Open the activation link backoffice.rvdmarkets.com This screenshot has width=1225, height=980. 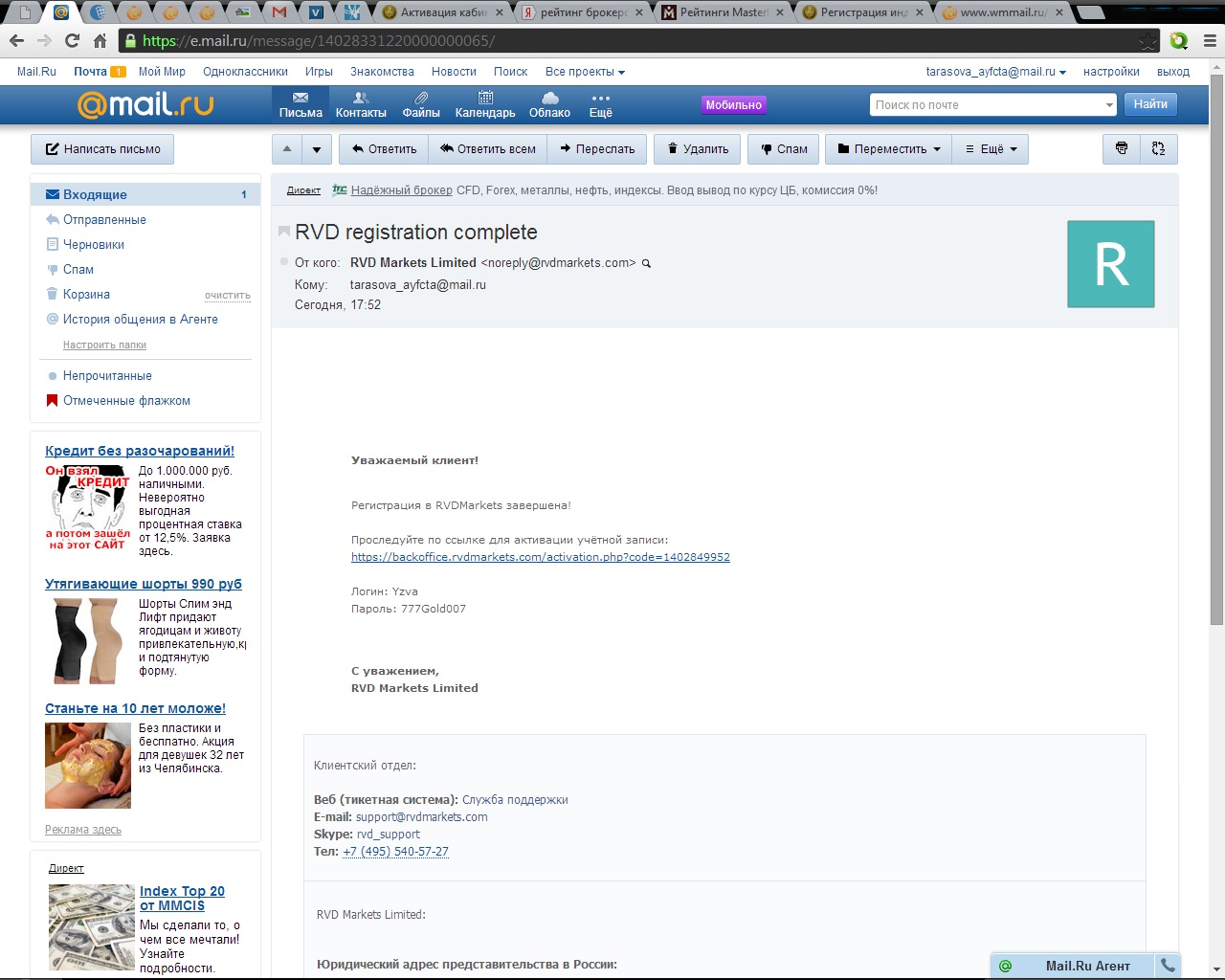coord(541,557)
